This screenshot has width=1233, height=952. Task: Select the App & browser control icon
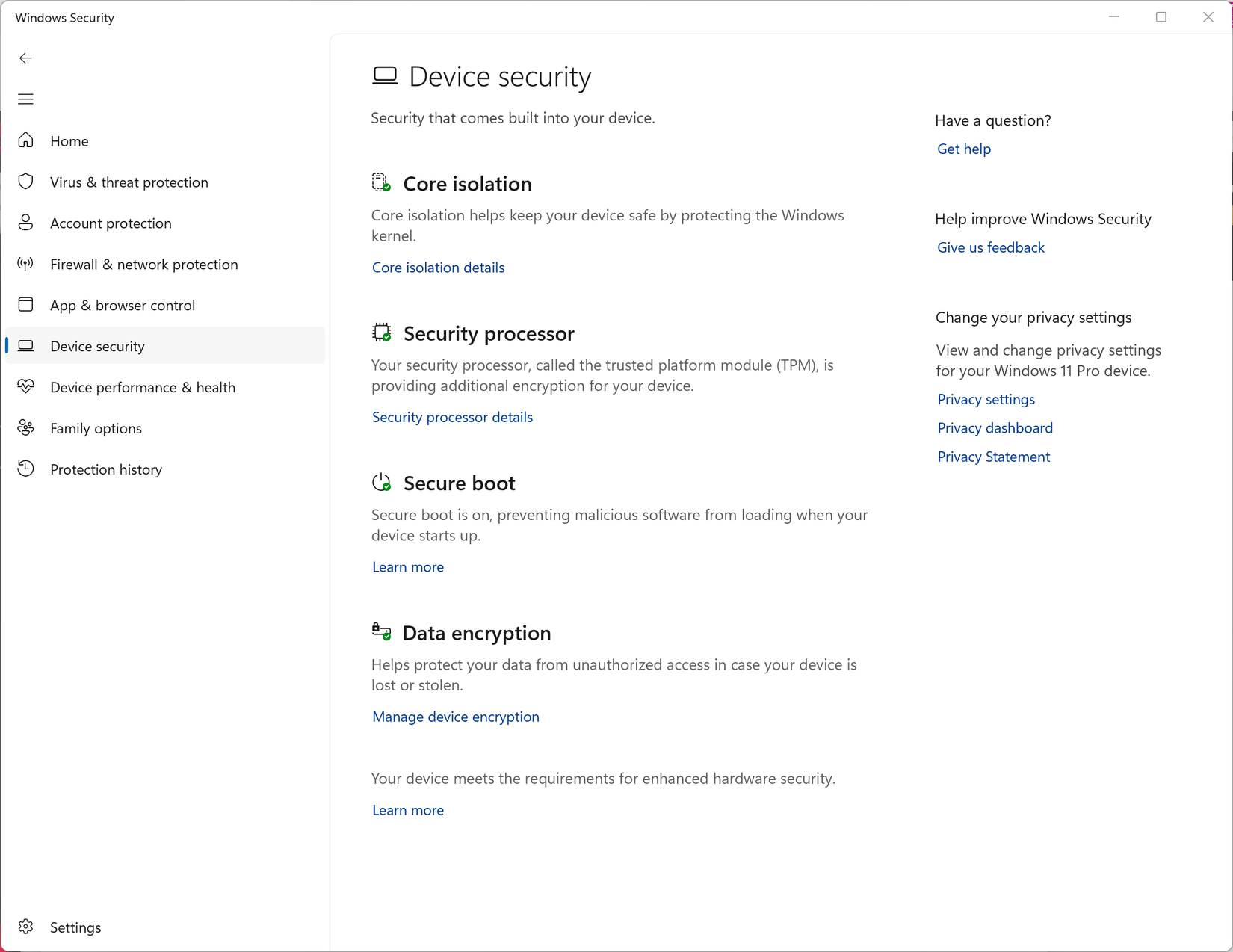[x=25, y=305]
